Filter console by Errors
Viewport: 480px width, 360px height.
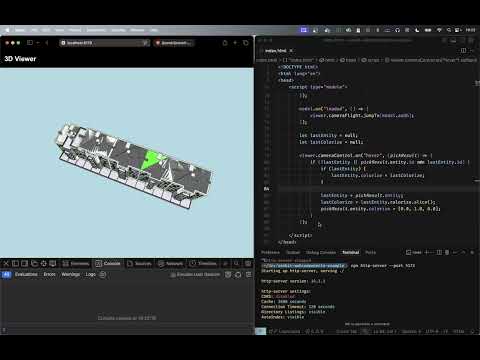click(49, 274)
